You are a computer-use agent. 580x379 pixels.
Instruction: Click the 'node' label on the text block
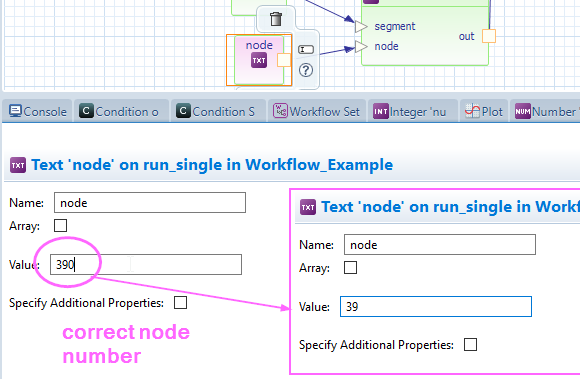[259, 45]
